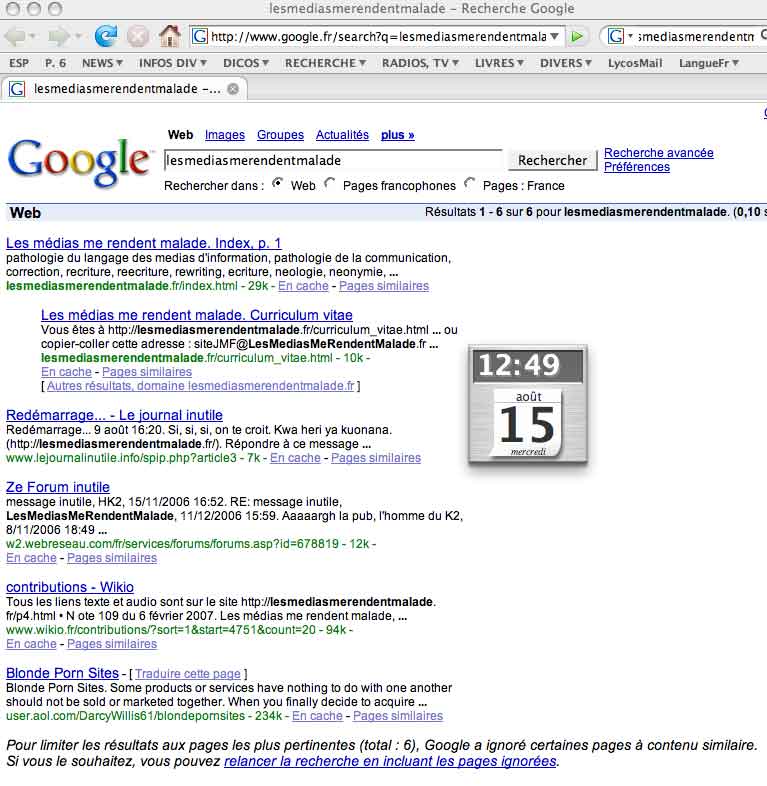
Task: Open Préférences link
Action: pos(637,167)
